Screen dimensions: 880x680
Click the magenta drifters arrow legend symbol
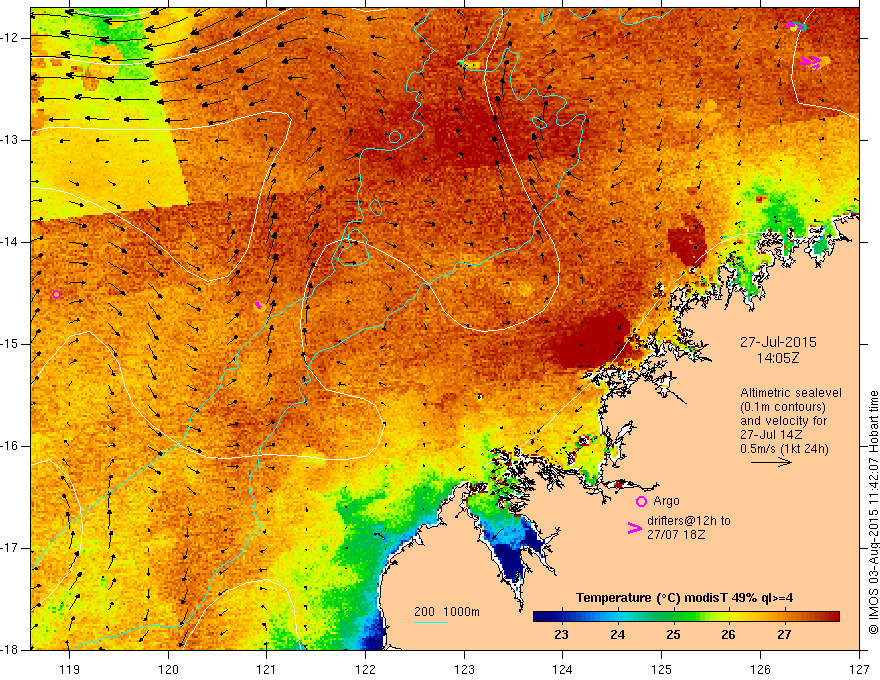[635, 527]
